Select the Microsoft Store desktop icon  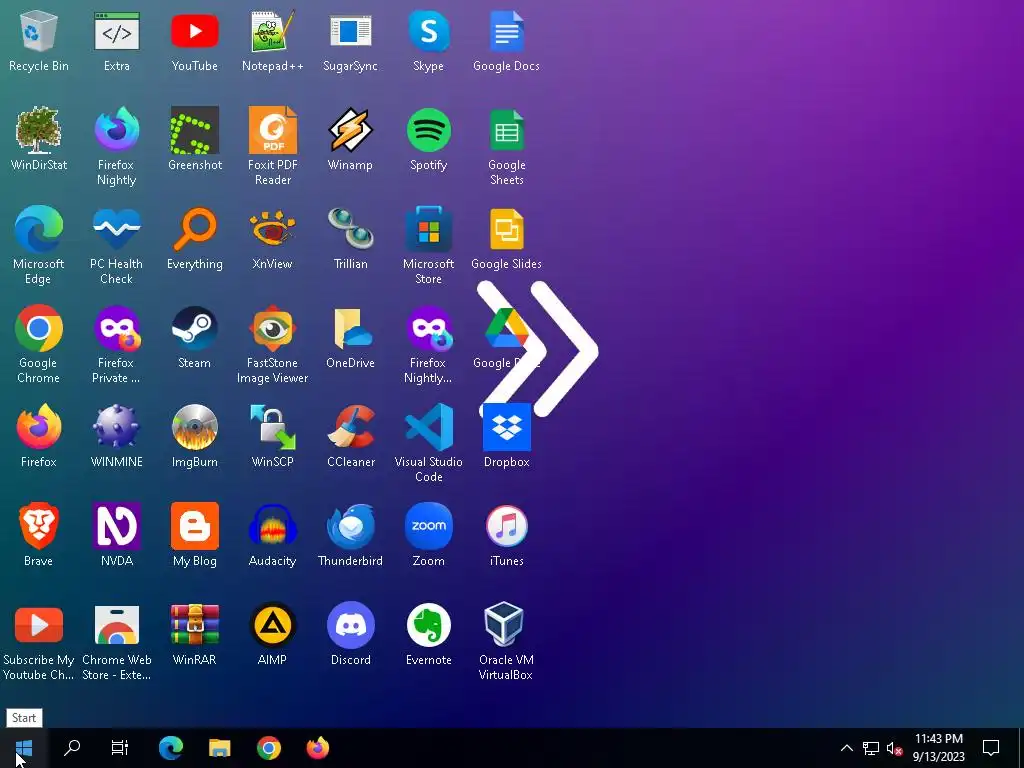tap(428, 229)
